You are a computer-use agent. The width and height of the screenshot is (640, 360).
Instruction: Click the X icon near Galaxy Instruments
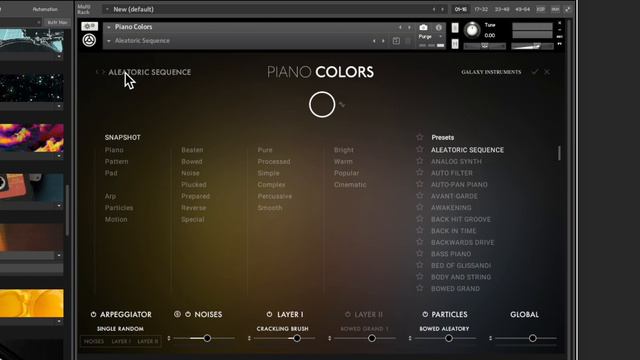547,72
